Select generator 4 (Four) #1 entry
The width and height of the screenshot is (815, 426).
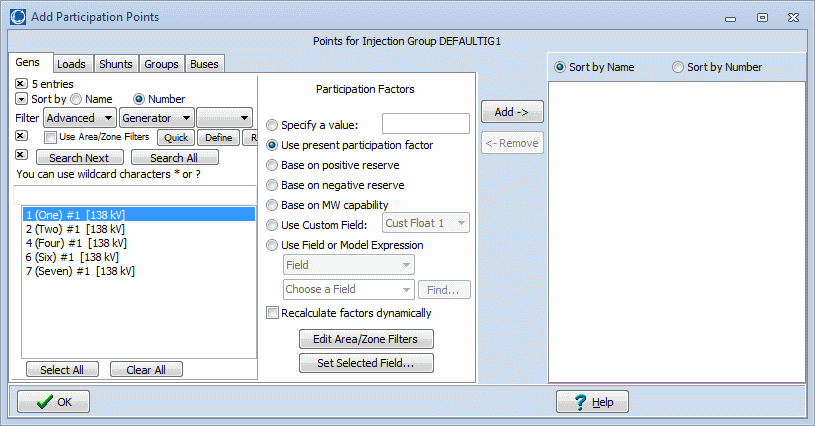coord(74,243)
